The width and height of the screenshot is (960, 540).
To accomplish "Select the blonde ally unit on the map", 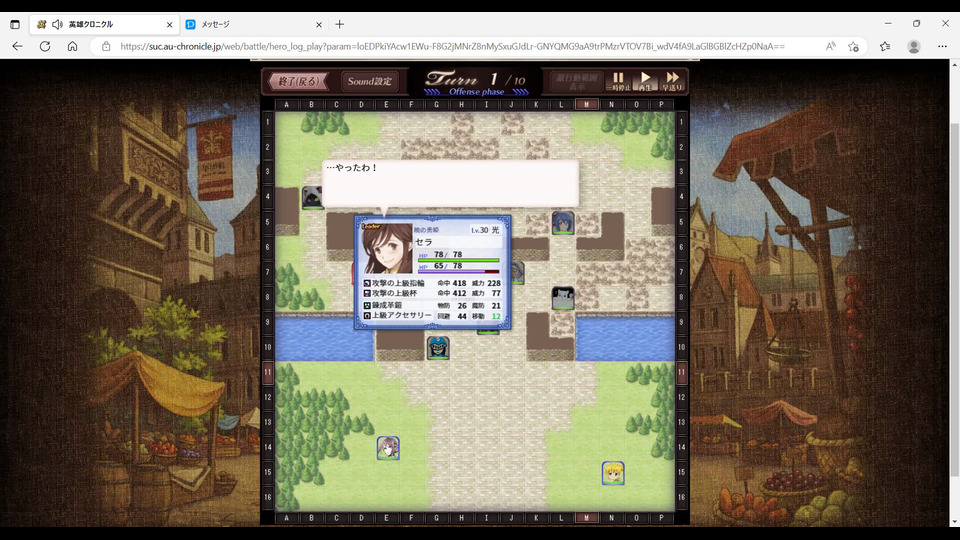I will pos(613,473).
